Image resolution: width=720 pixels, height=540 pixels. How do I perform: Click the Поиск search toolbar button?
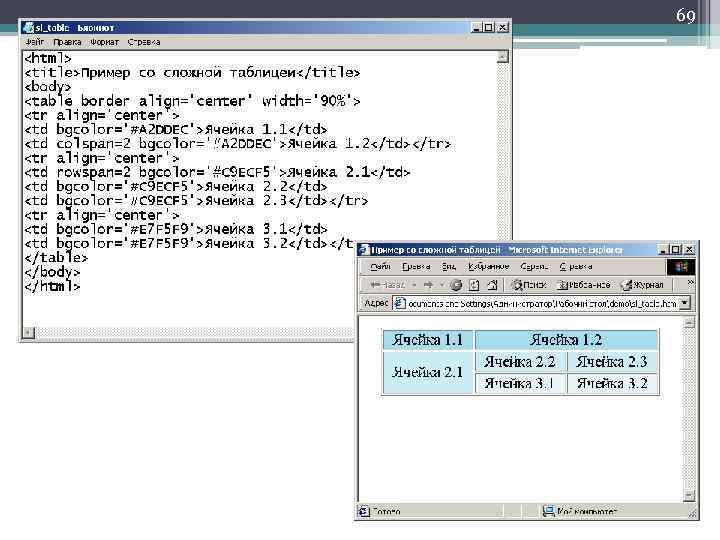click(x=529, y=285)
